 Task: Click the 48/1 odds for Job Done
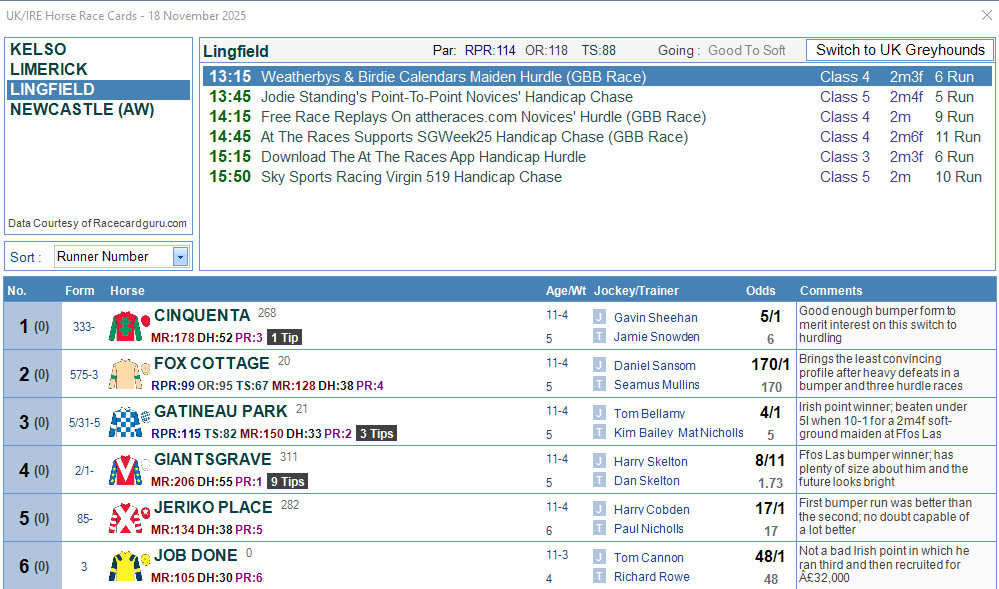coord(770,556)
